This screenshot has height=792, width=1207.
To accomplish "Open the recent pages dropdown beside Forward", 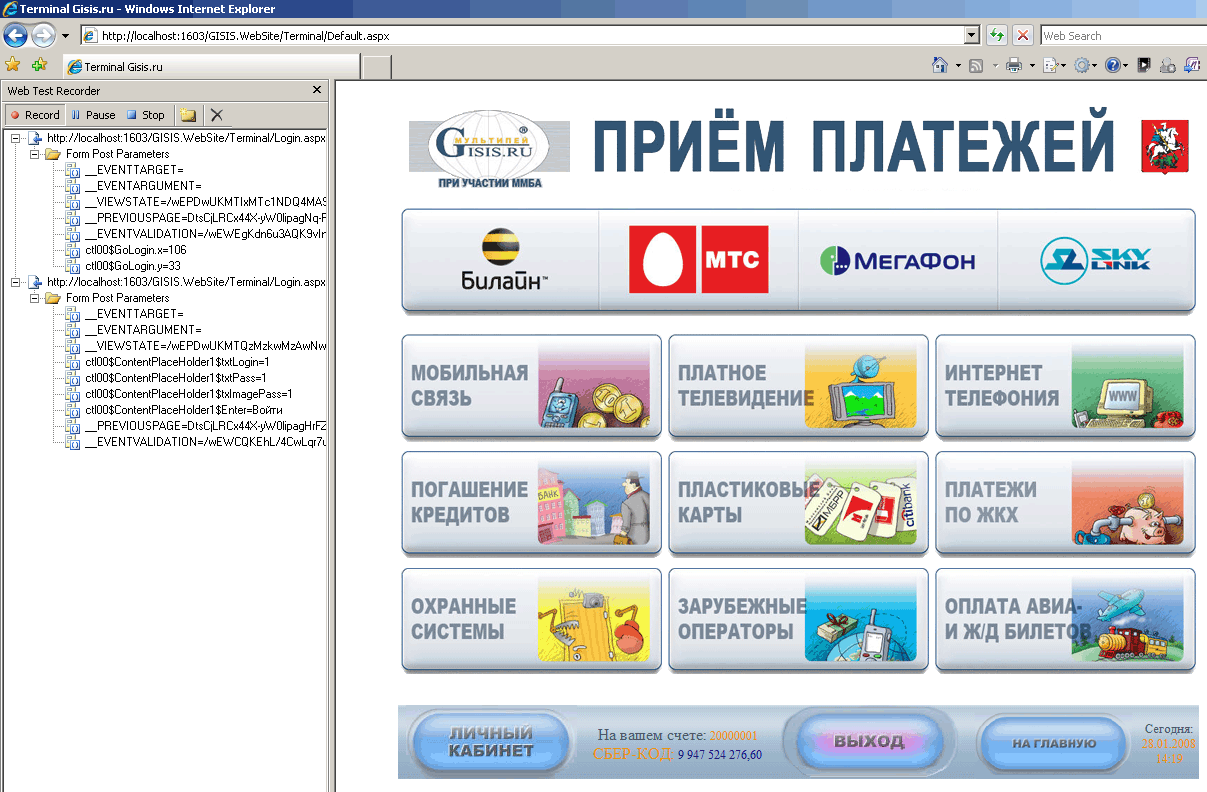I will 65,36.
